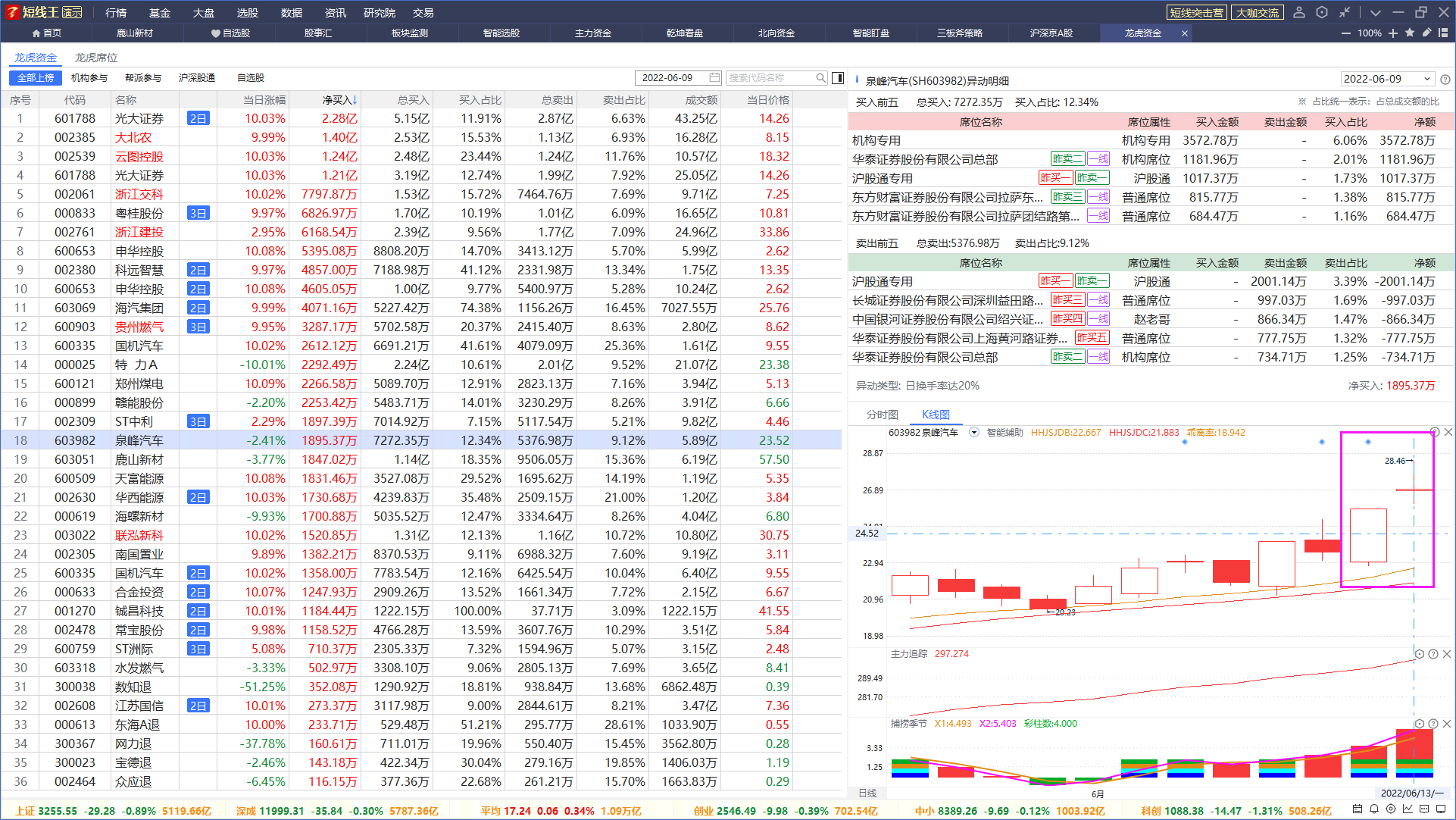
Task: Open the user account icon
Action: coord(1299,12)
